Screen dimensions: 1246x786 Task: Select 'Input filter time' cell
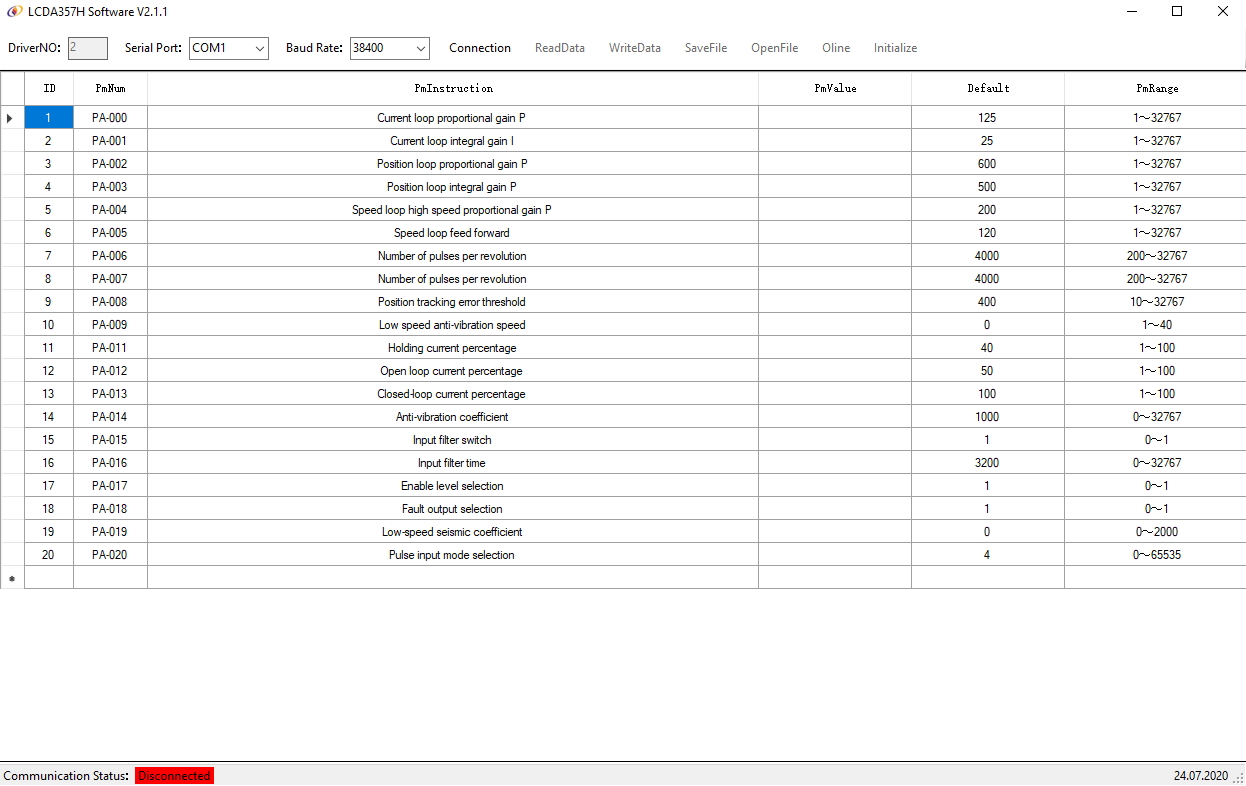(453, 463)
